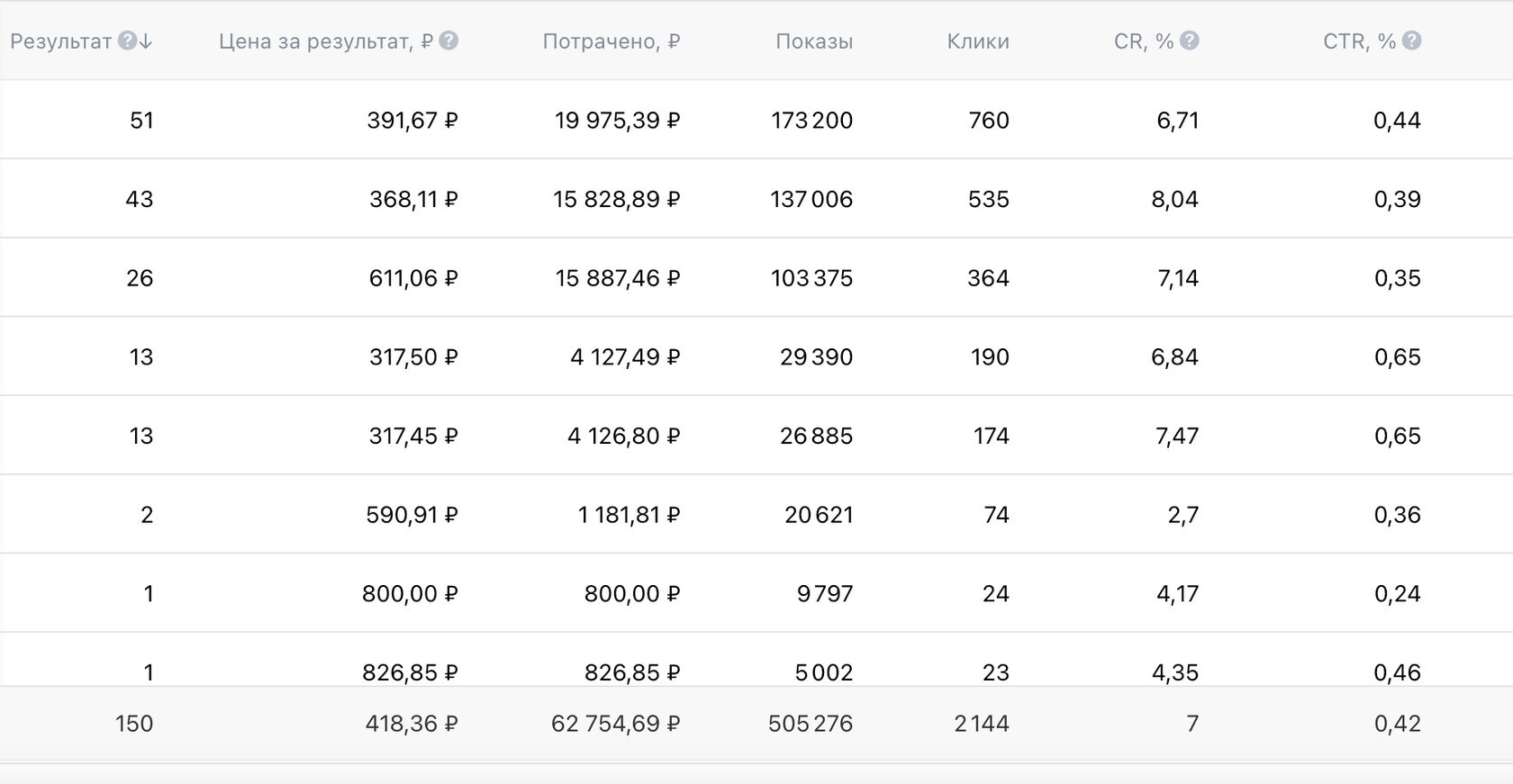Viewport: 1513px width, 784px height.
Task: Select total CTR value 0,42
Action: pos(1398,724)
